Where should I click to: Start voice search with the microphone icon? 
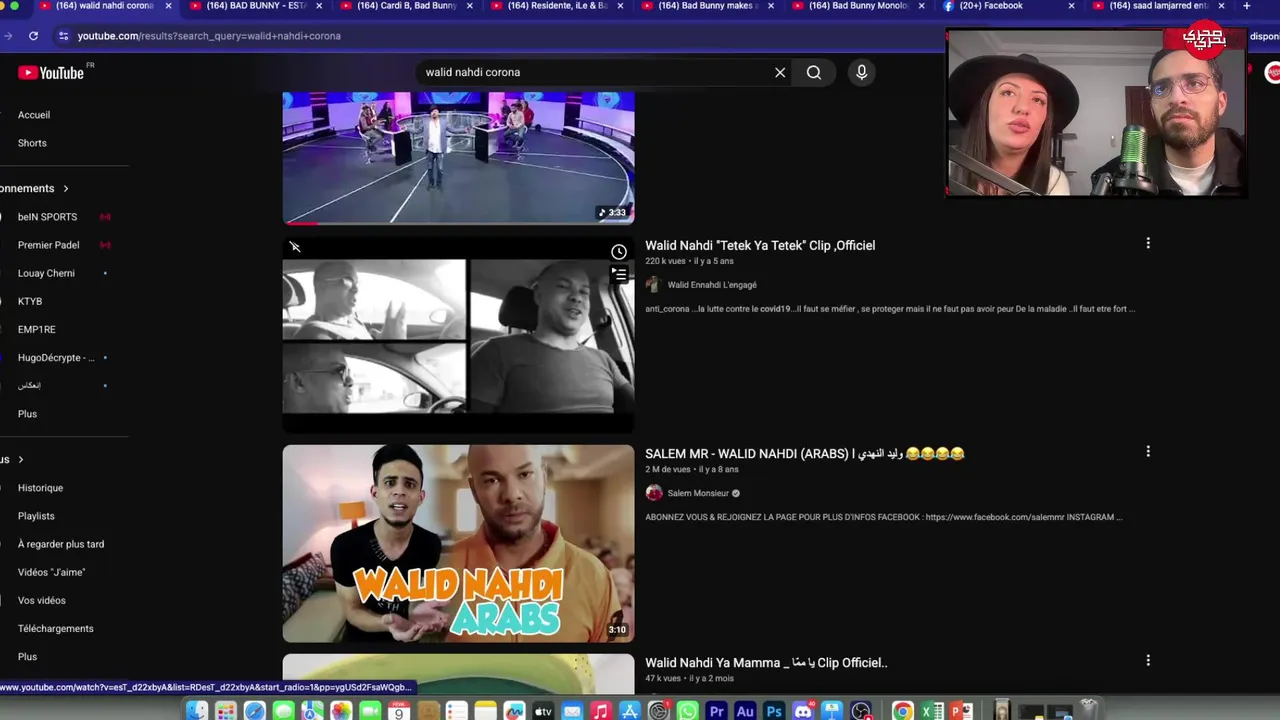(861, 72)
